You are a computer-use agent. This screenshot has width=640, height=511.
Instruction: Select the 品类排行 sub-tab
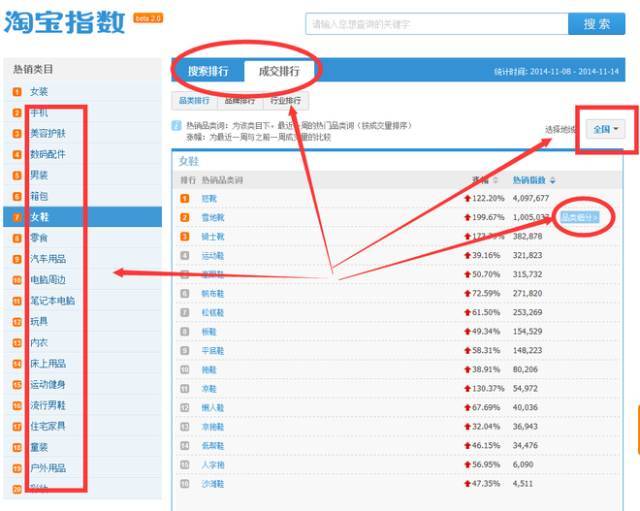click(x=194, y=101)
